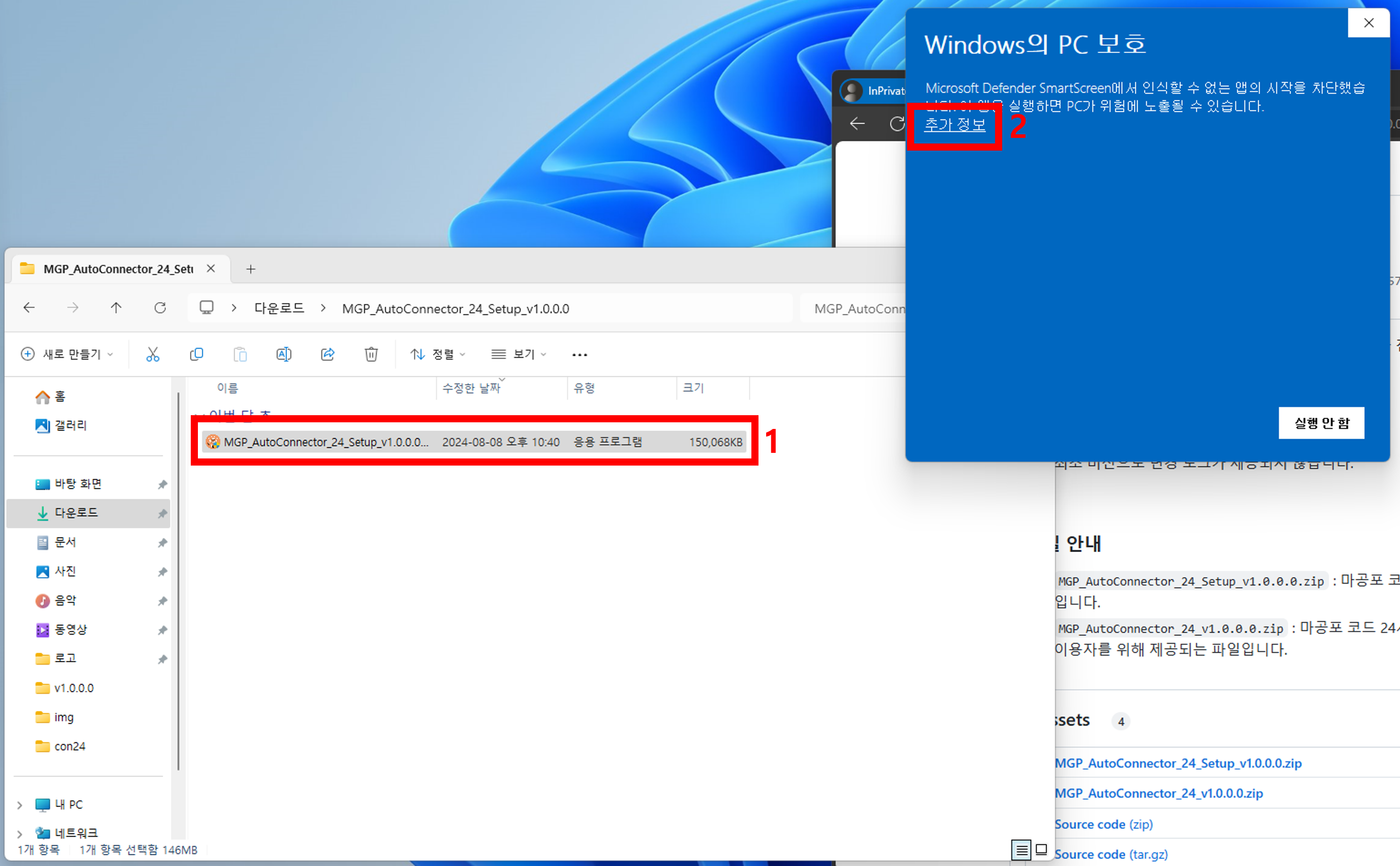
Task: Click the pin icon next to 음악
Action: [163, 601]
